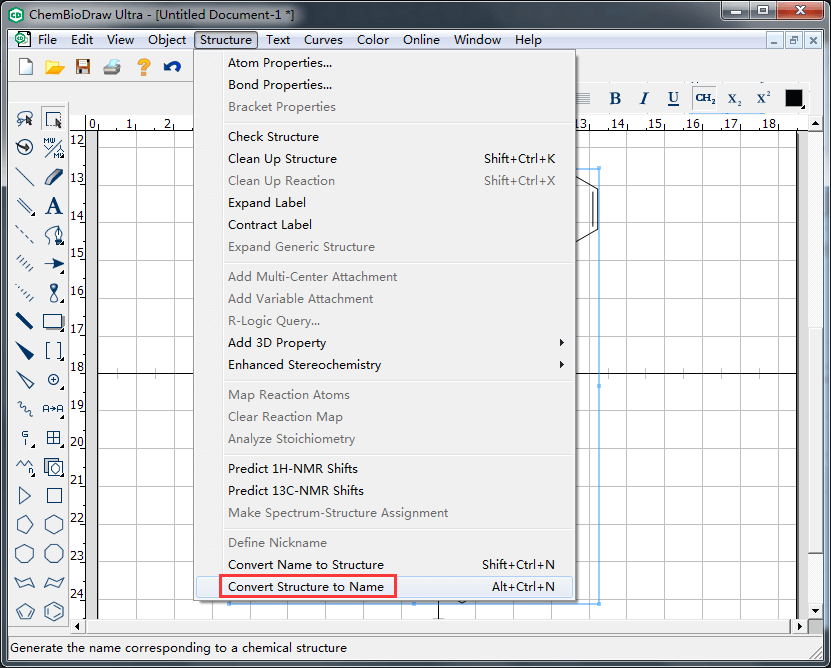Select the Chemical Symbols tool
This screenshot has width=831, height=668.
pos(54,380)
